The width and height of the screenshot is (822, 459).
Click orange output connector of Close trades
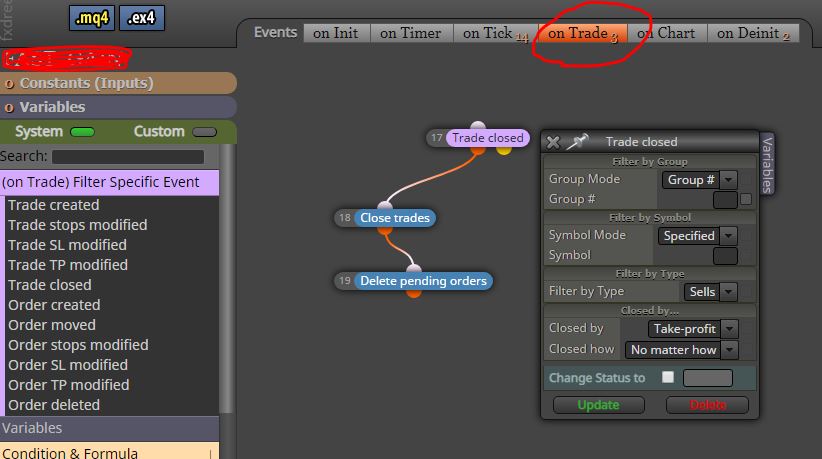tap(385, 230)
